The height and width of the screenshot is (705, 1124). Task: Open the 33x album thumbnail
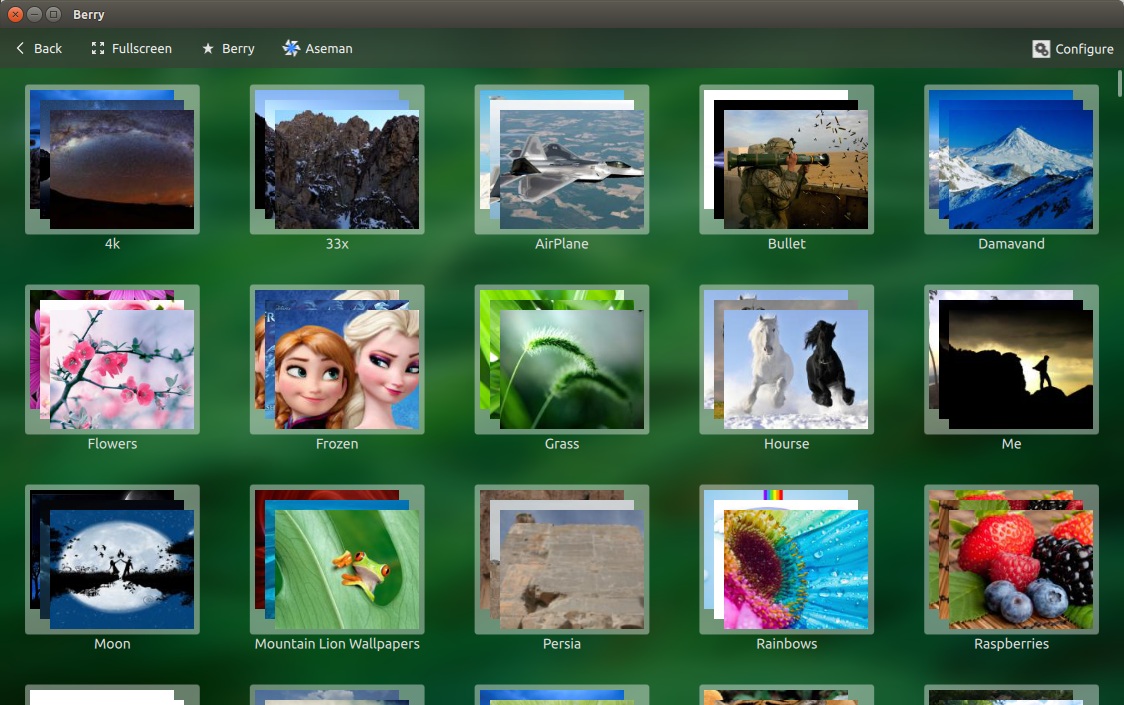click(337, 159)
